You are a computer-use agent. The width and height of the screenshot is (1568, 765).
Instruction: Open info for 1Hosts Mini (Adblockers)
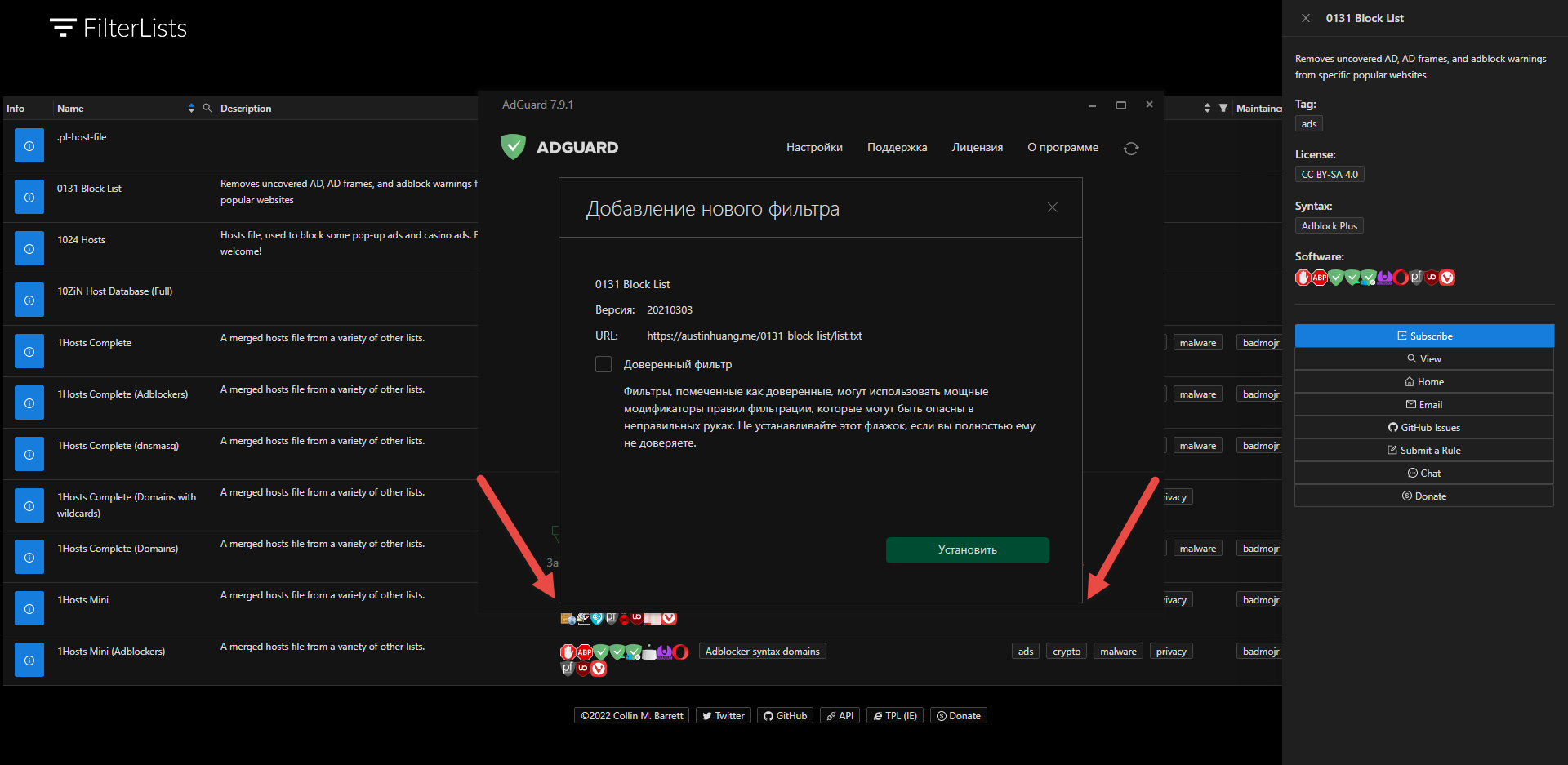pos(29,660)
